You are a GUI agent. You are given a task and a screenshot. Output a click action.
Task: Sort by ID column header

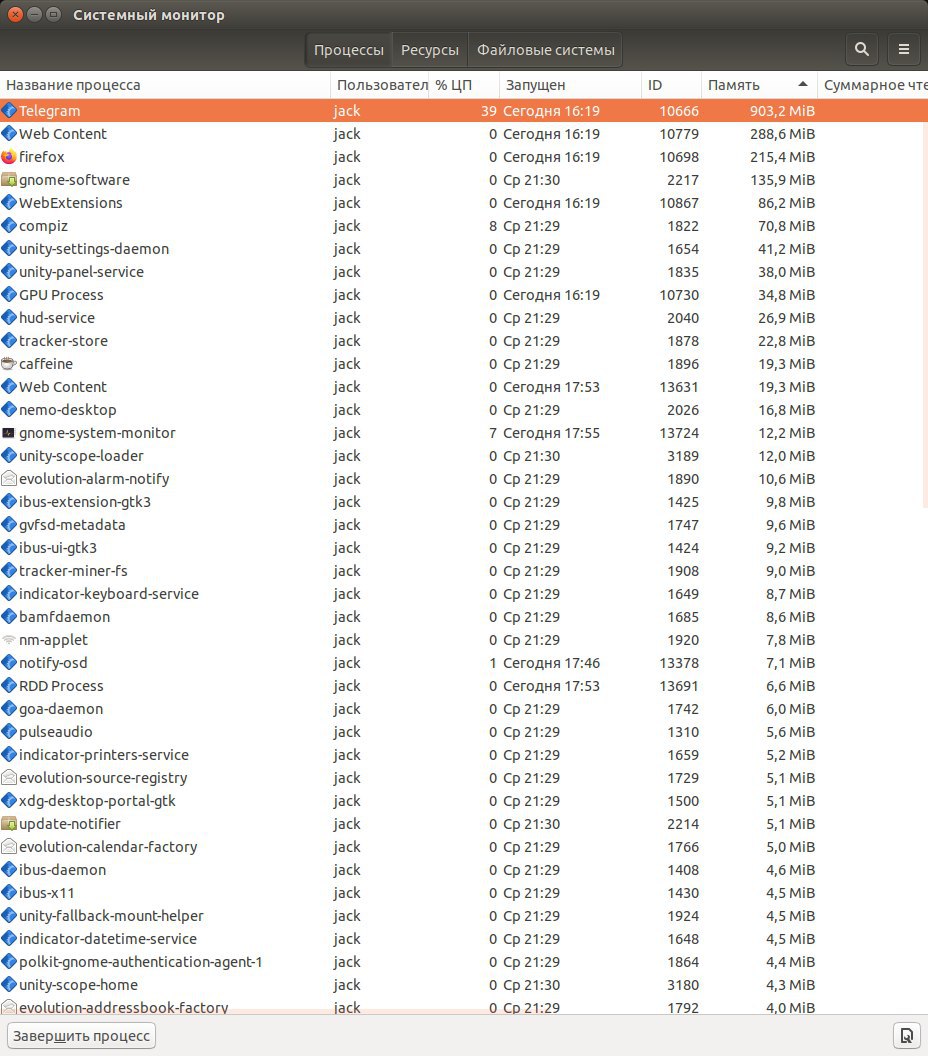671,85
